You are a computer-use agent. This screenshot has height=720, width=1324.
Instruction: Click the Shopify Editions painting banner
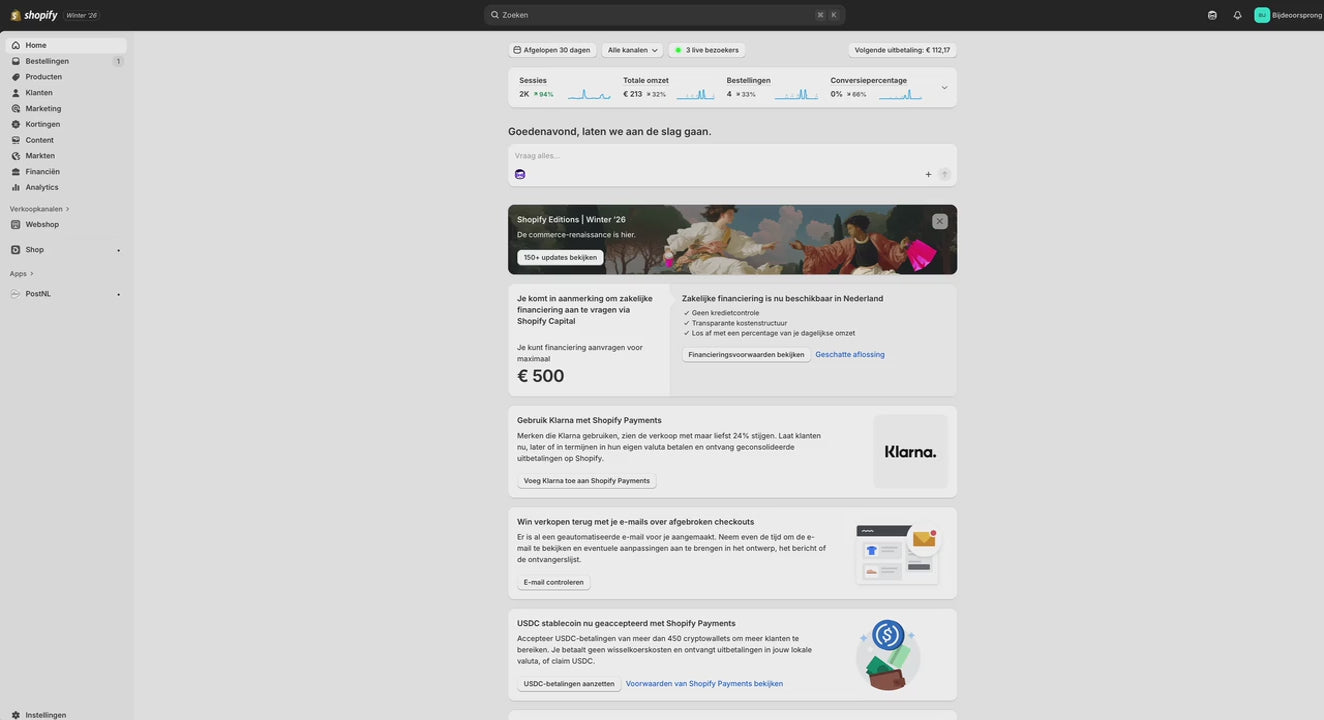click(732, 240)
